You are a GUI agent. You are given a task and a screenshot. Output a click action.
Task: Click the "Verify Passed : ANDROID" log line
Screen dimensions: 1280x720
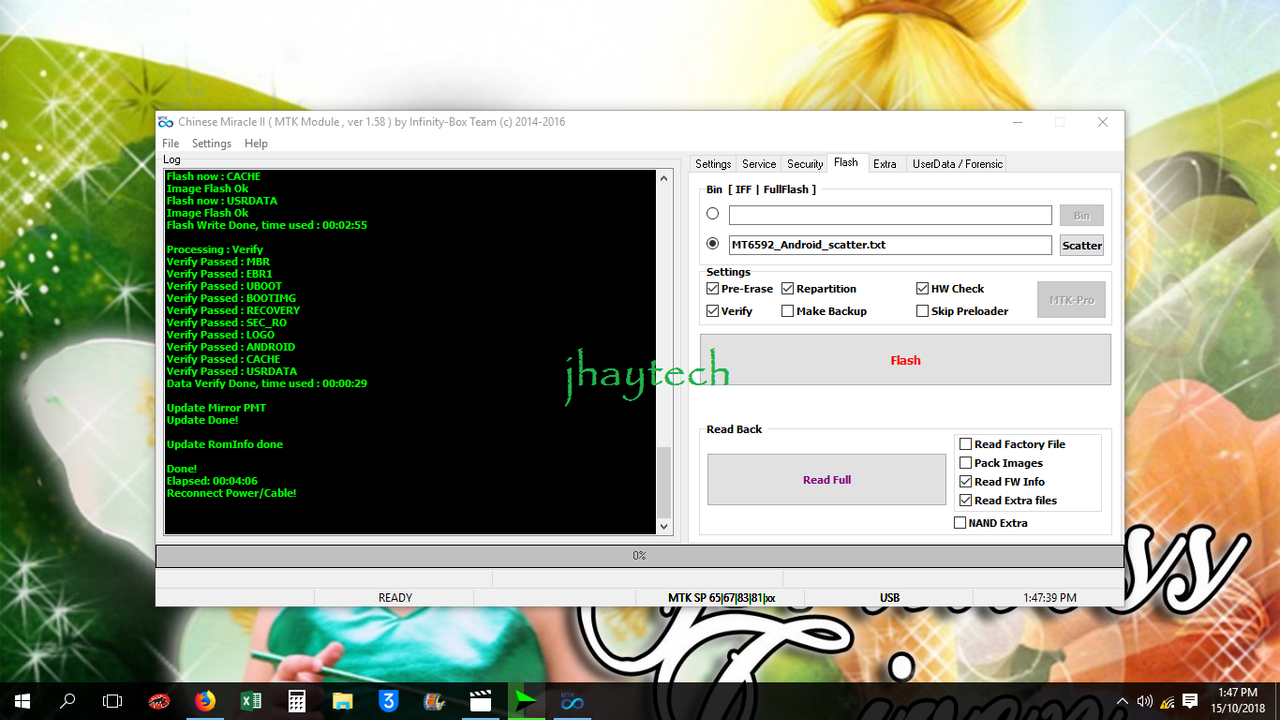[231, 347]
